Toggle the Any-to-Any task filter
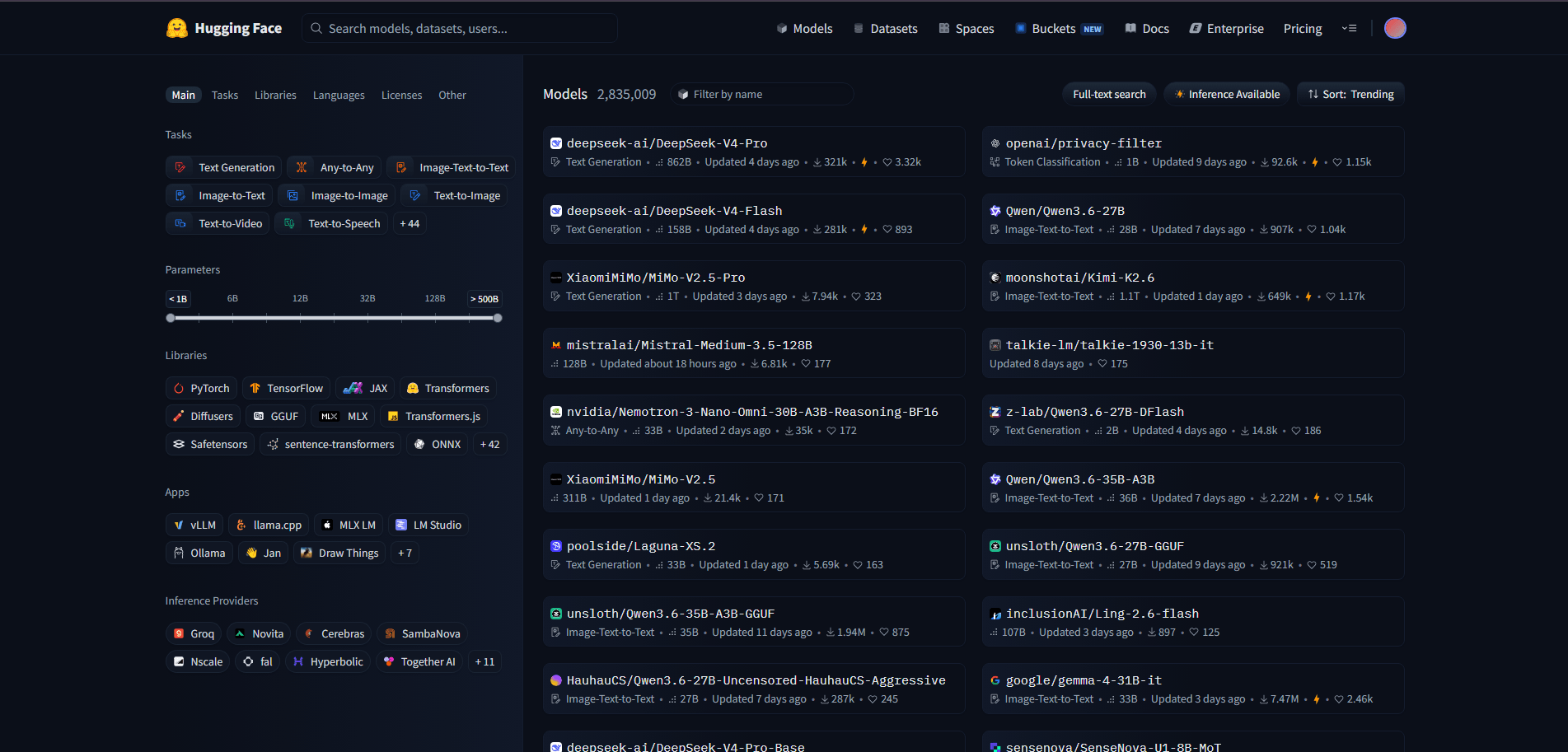The image size is (1568, 752). (335, 167)
